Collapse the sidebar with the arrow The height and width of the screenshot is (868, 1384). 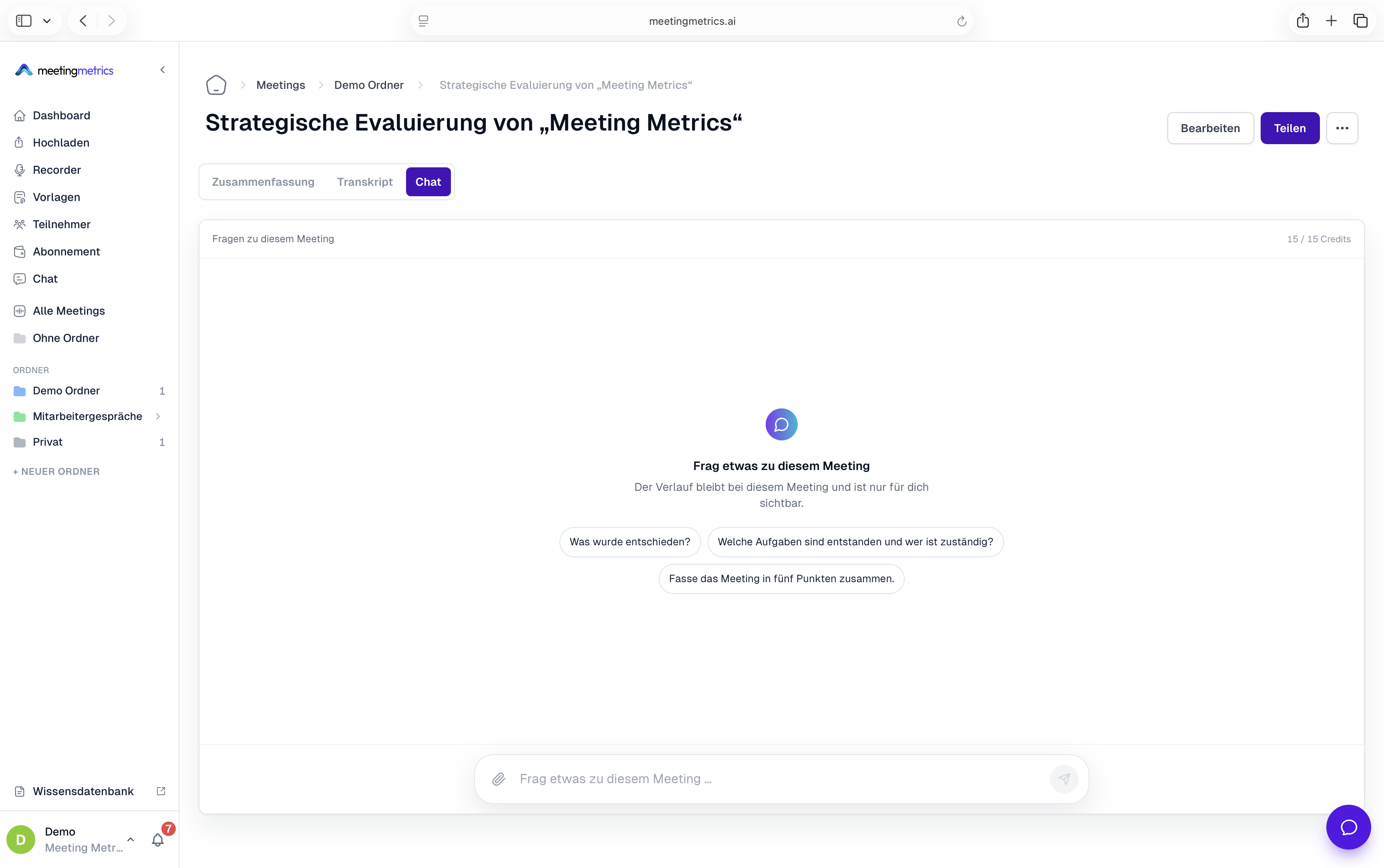(x=163, y=70)
